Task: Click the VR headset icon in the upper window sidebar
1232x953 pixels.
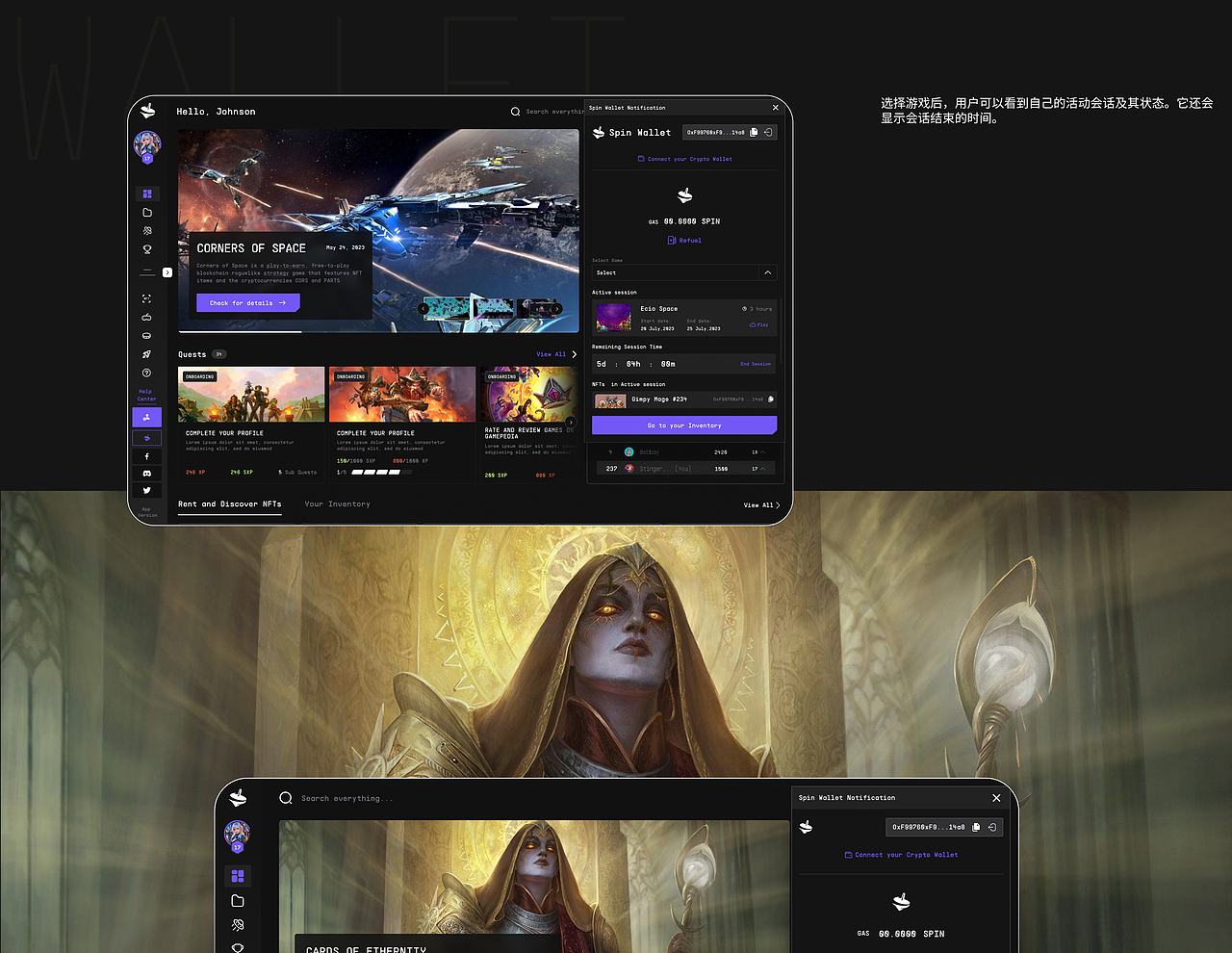Action: pos(146,336)
